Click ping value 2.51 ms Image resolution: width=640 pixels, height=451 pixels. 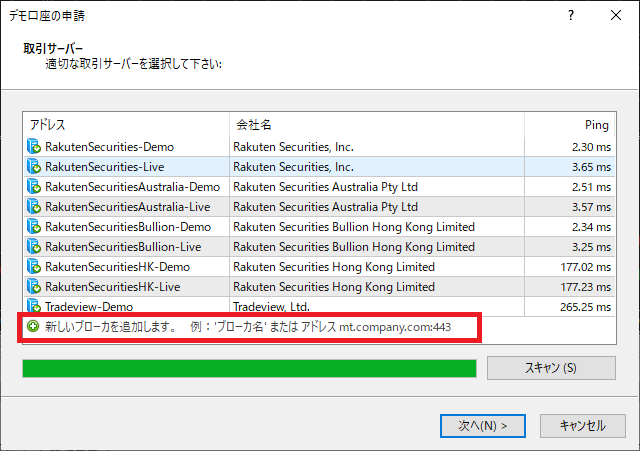click(x=591, y=187)
